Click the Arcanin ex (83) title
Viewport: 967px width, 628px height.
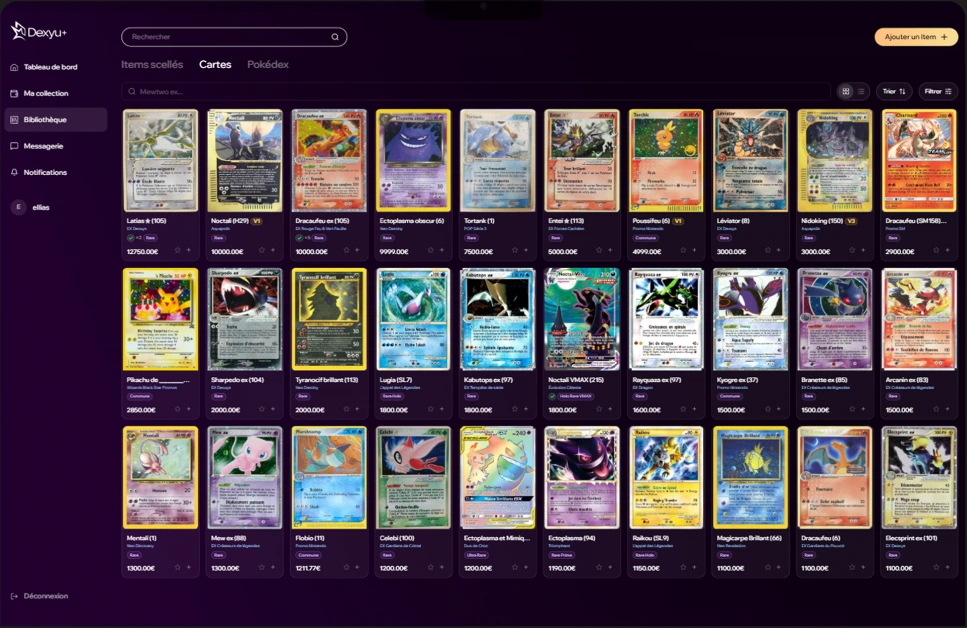coord(907,380)
